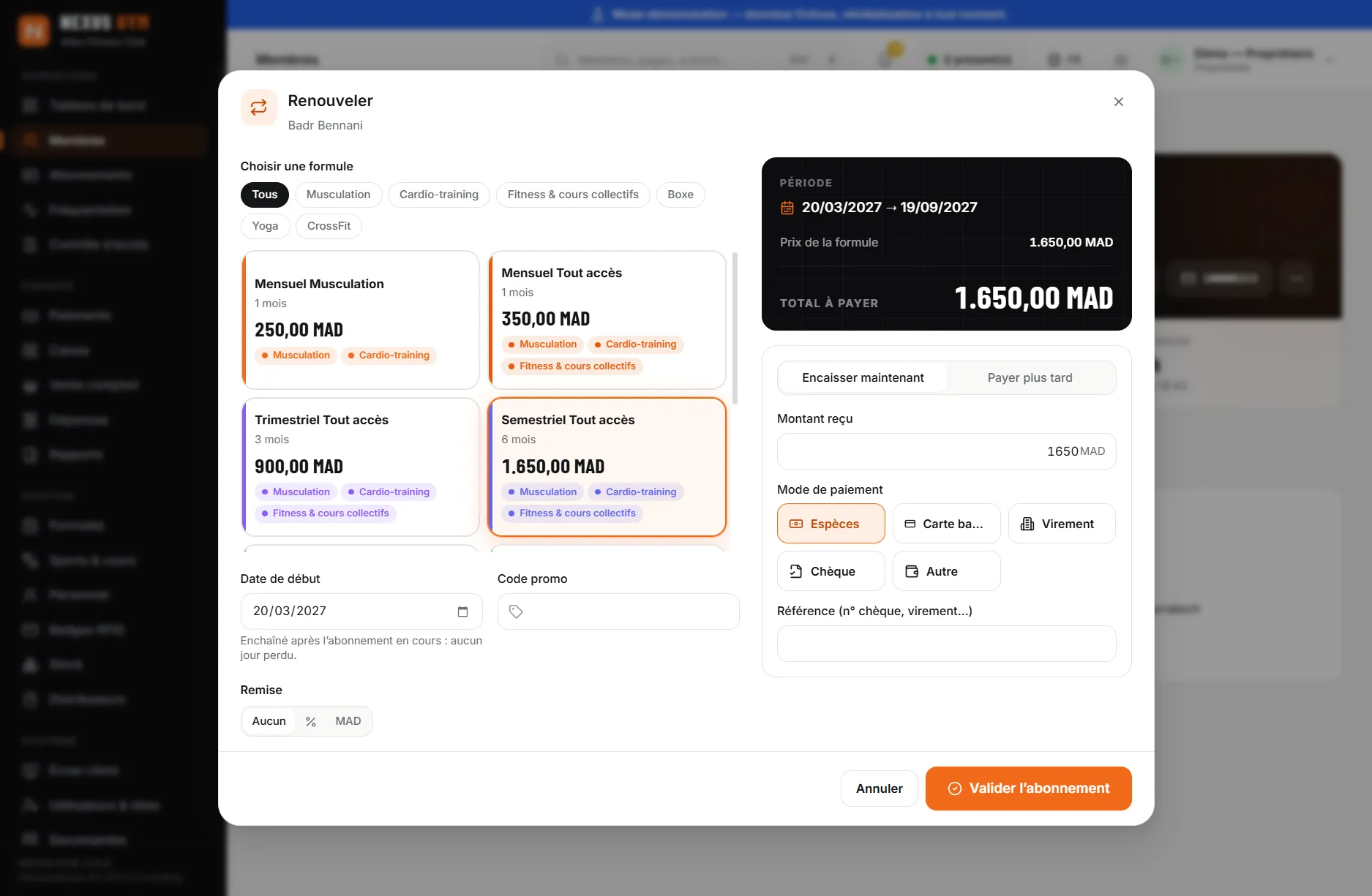Filter formulas by Boxe
1372x896 pixels.
[681, 195]
